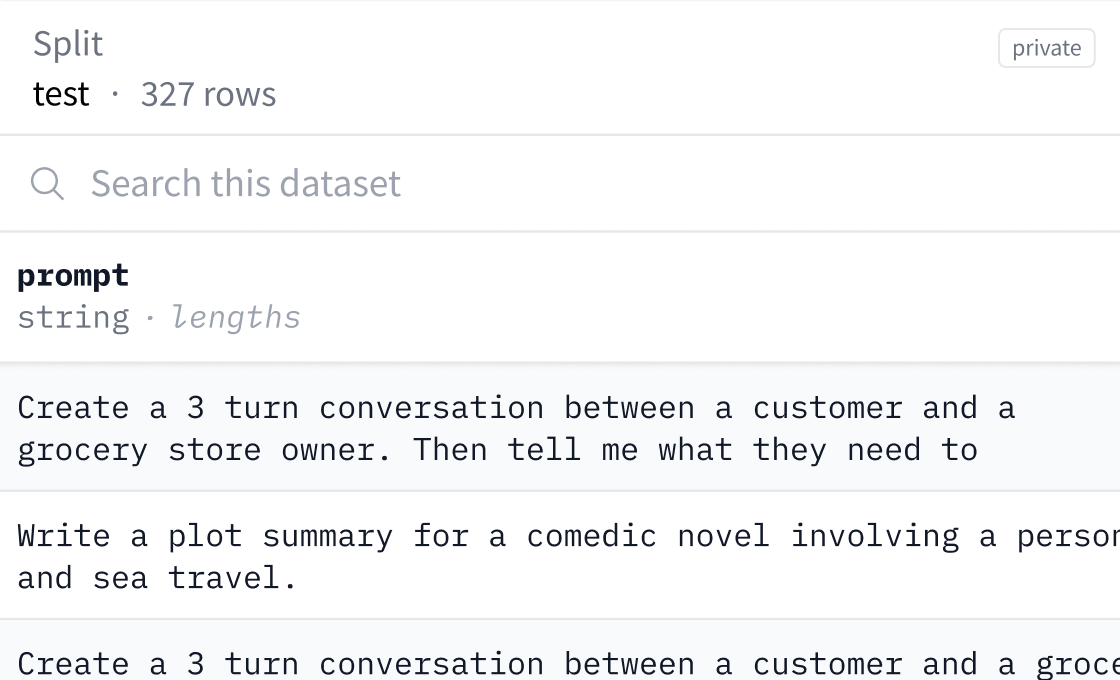This screenshot has height=680, width=1120.
Task: Click the column header area
Action: [x=300, y=295]
